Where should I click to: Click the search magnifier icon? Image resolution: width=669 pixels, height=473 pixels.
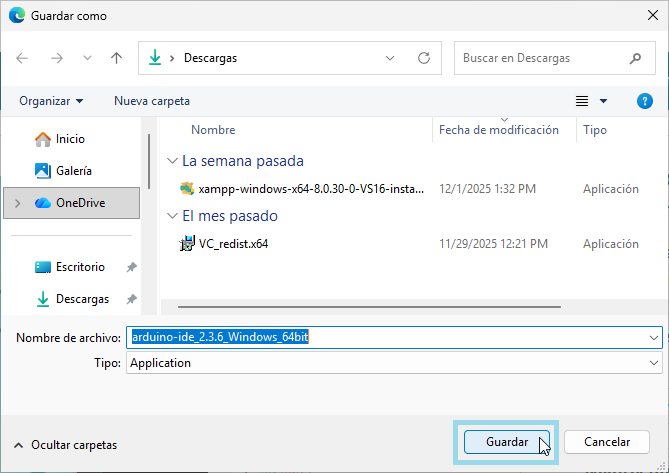coord(635,58)
